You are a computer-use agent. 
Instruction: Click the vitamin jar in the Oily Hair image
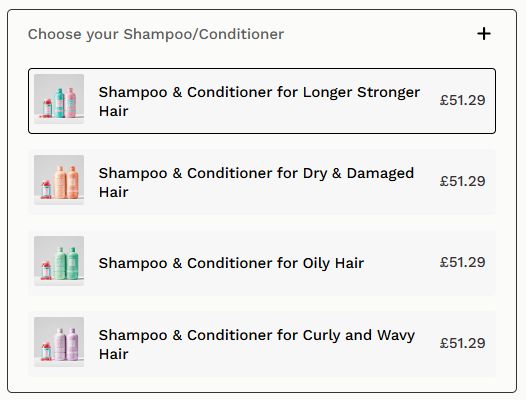(x=46, y=270)
